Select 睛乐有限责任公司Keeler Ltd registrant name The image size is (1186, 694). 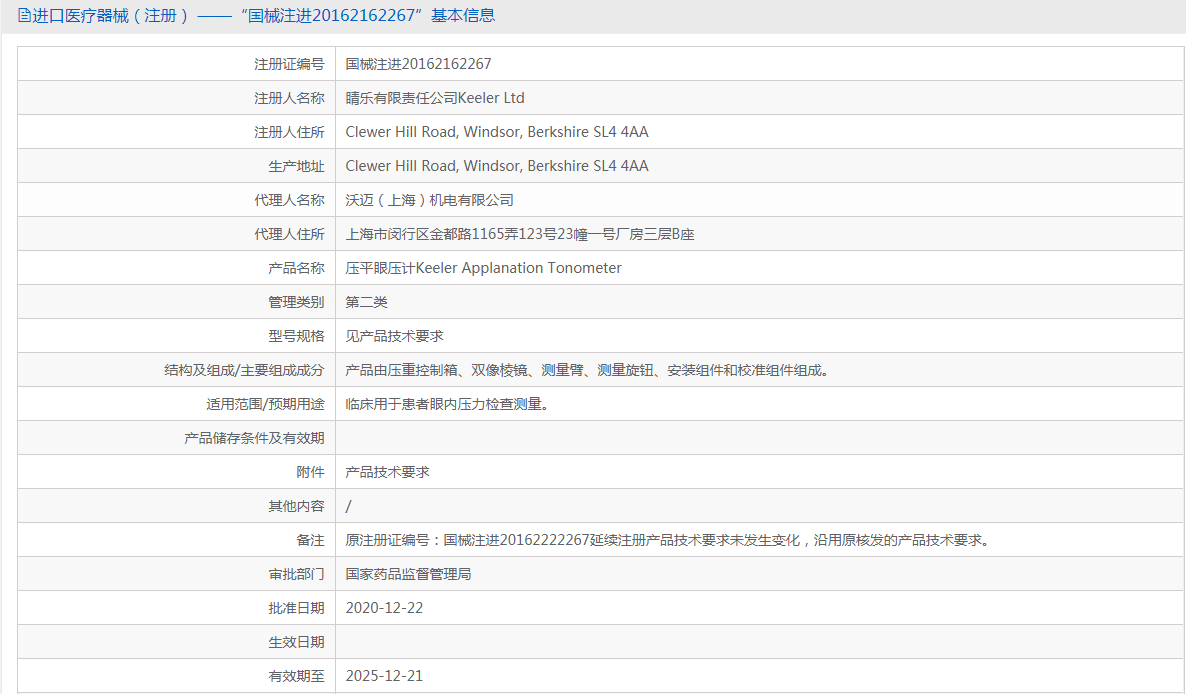pos(435,98)
